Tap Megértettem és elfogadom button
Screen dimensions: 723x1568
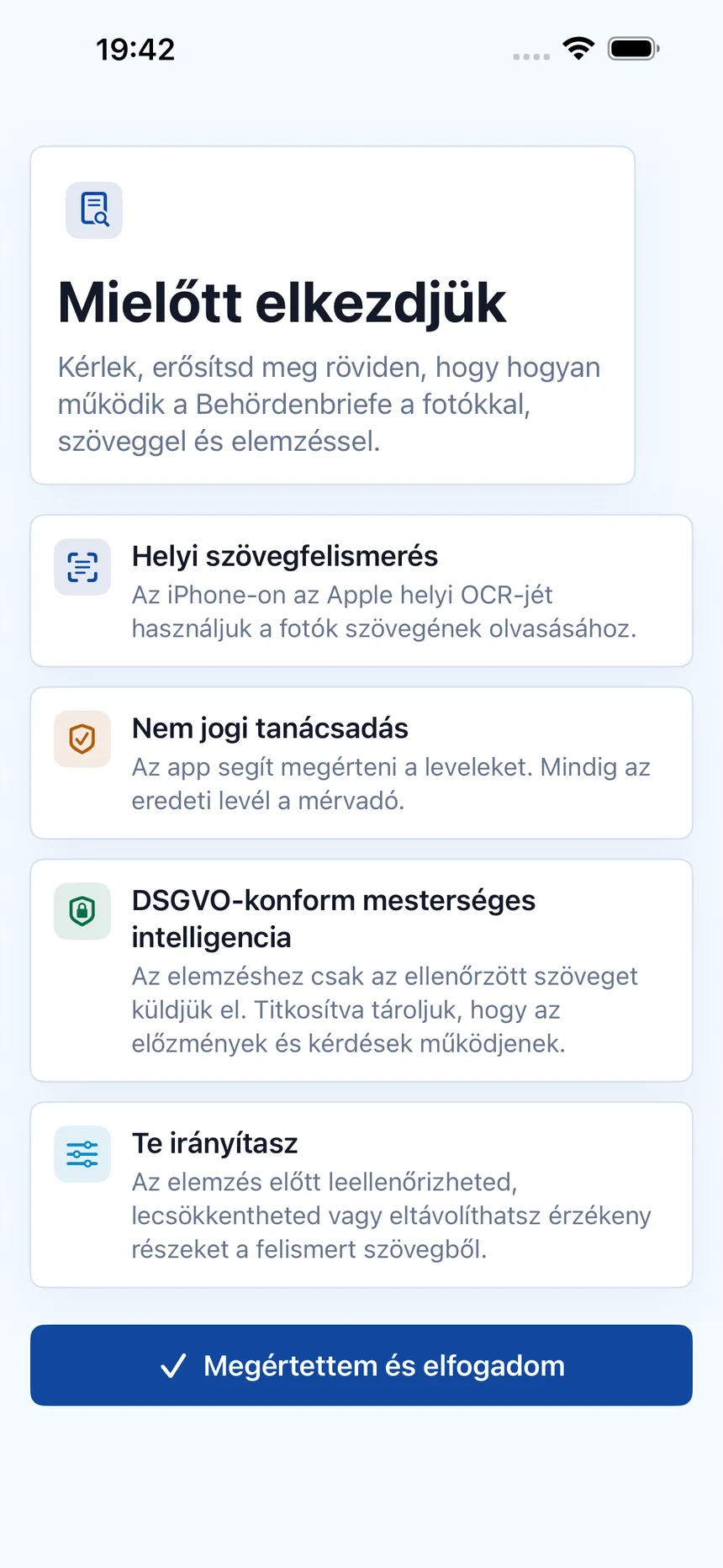pos(361,1365)
